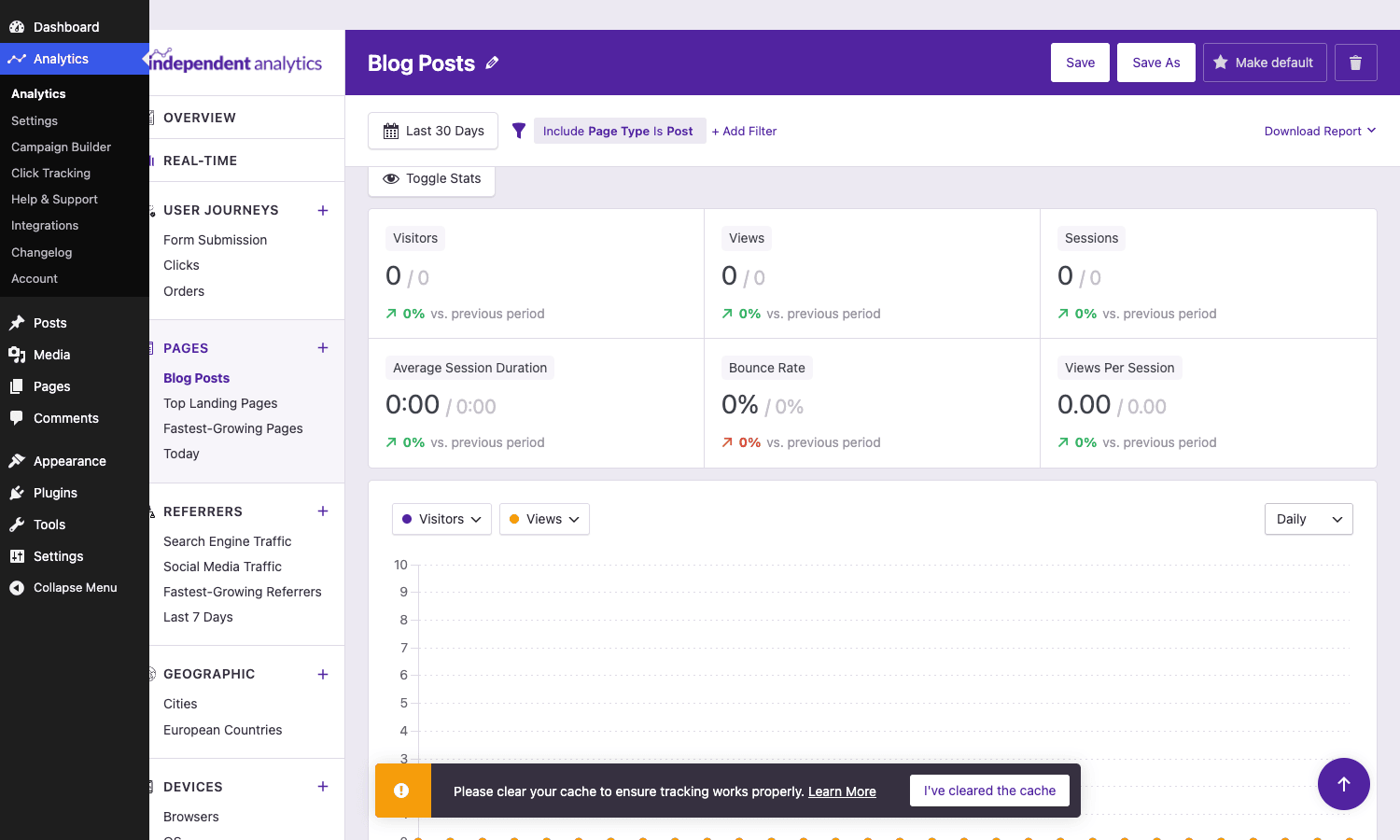Open the Blog Posts report
The image size is (1400, 840).
[x=196, y=378]
